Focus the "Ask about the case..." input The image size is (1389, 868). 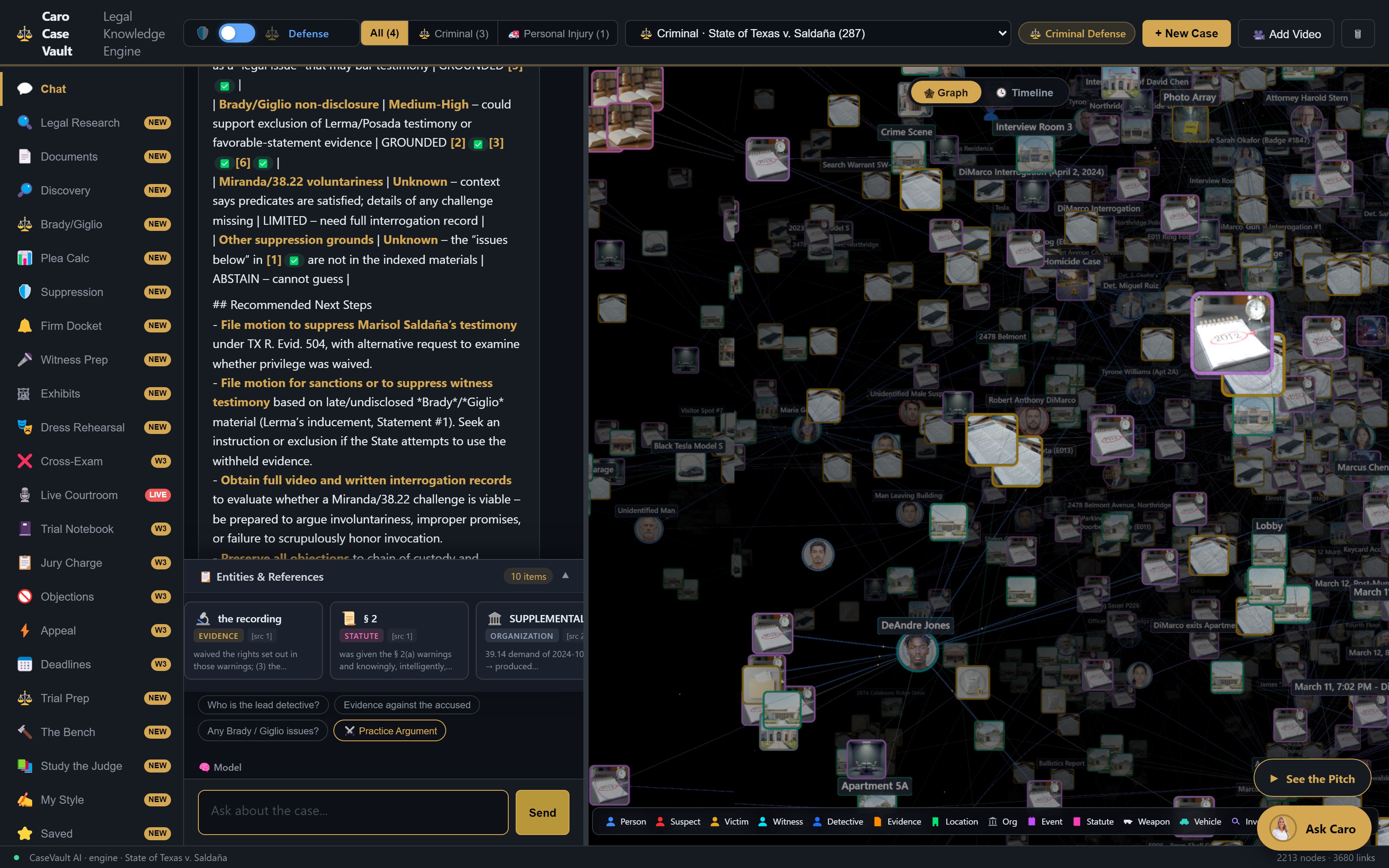tap(353, 812)
